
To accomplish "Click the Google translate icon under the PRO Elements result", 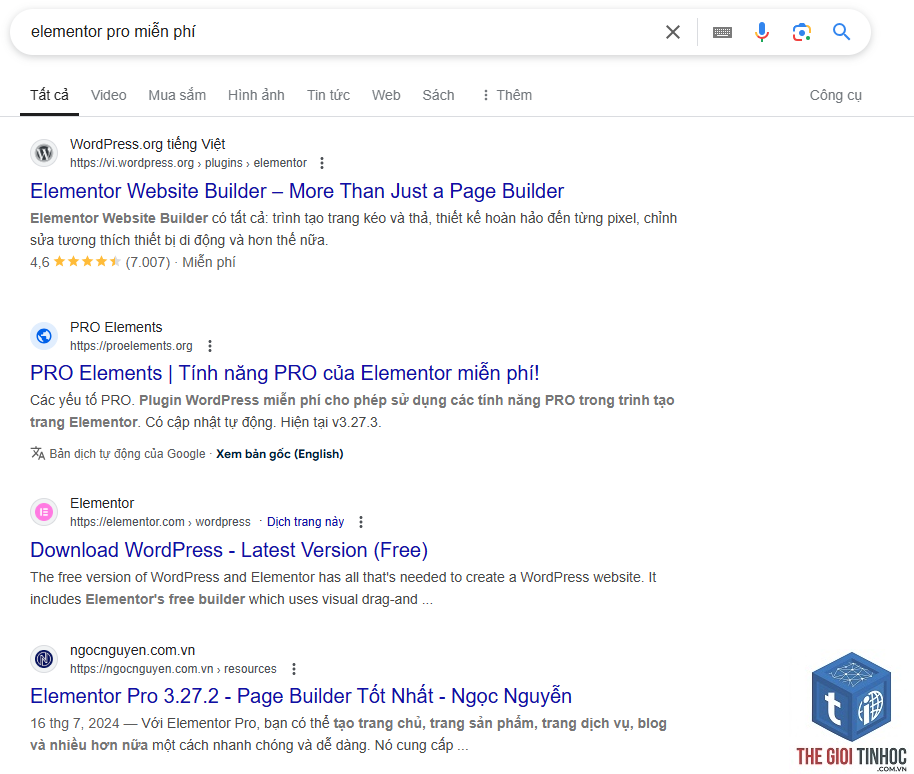I will (38, 453).
